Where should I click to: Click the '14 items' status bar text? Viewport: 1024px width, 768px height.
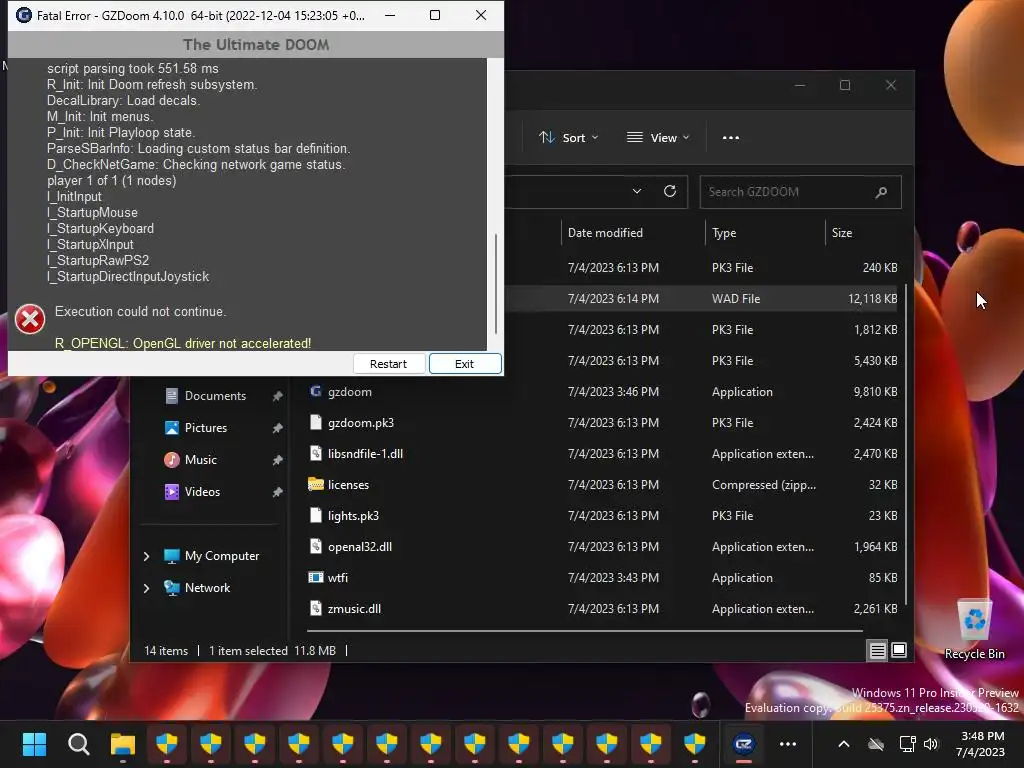(x=166, y=651)
